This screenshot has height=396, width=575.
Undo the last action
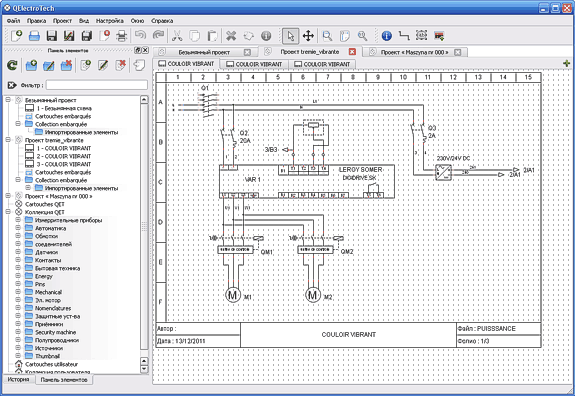[x=140, y=36]
